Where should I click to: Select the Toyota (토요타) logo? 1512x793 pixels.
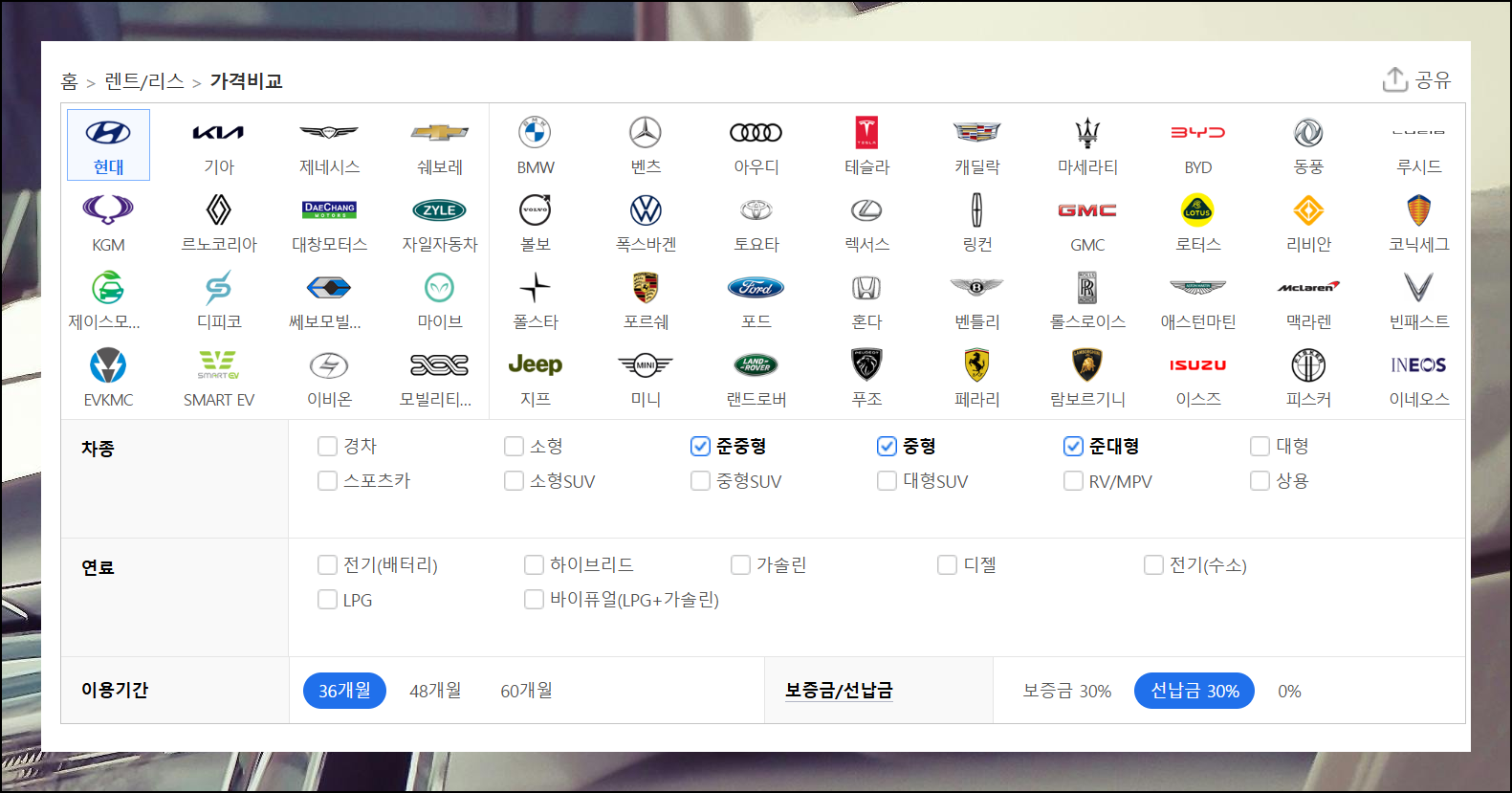(x=756, y=209)
